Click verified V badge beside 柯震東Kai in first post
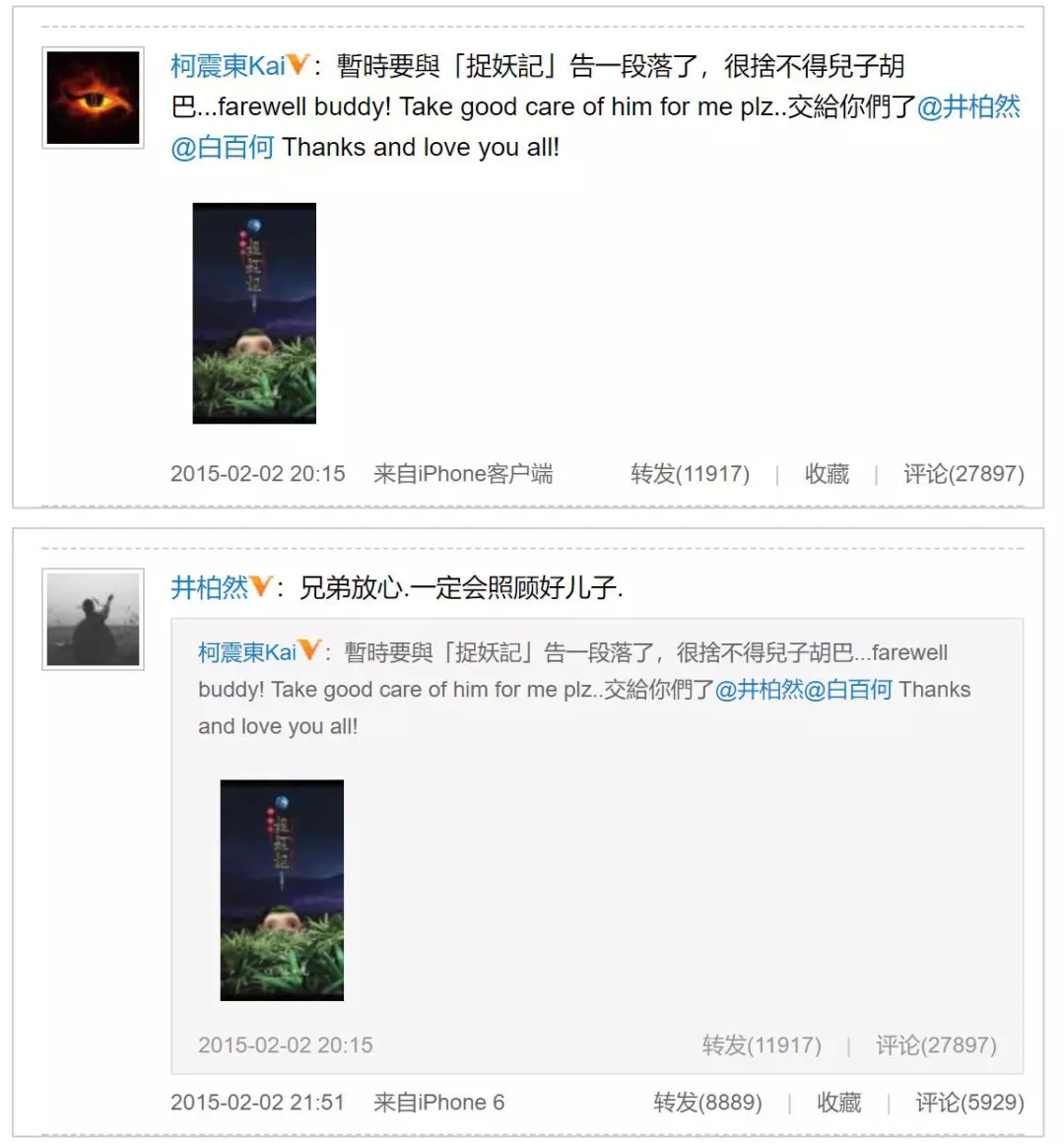 (299, 66)
